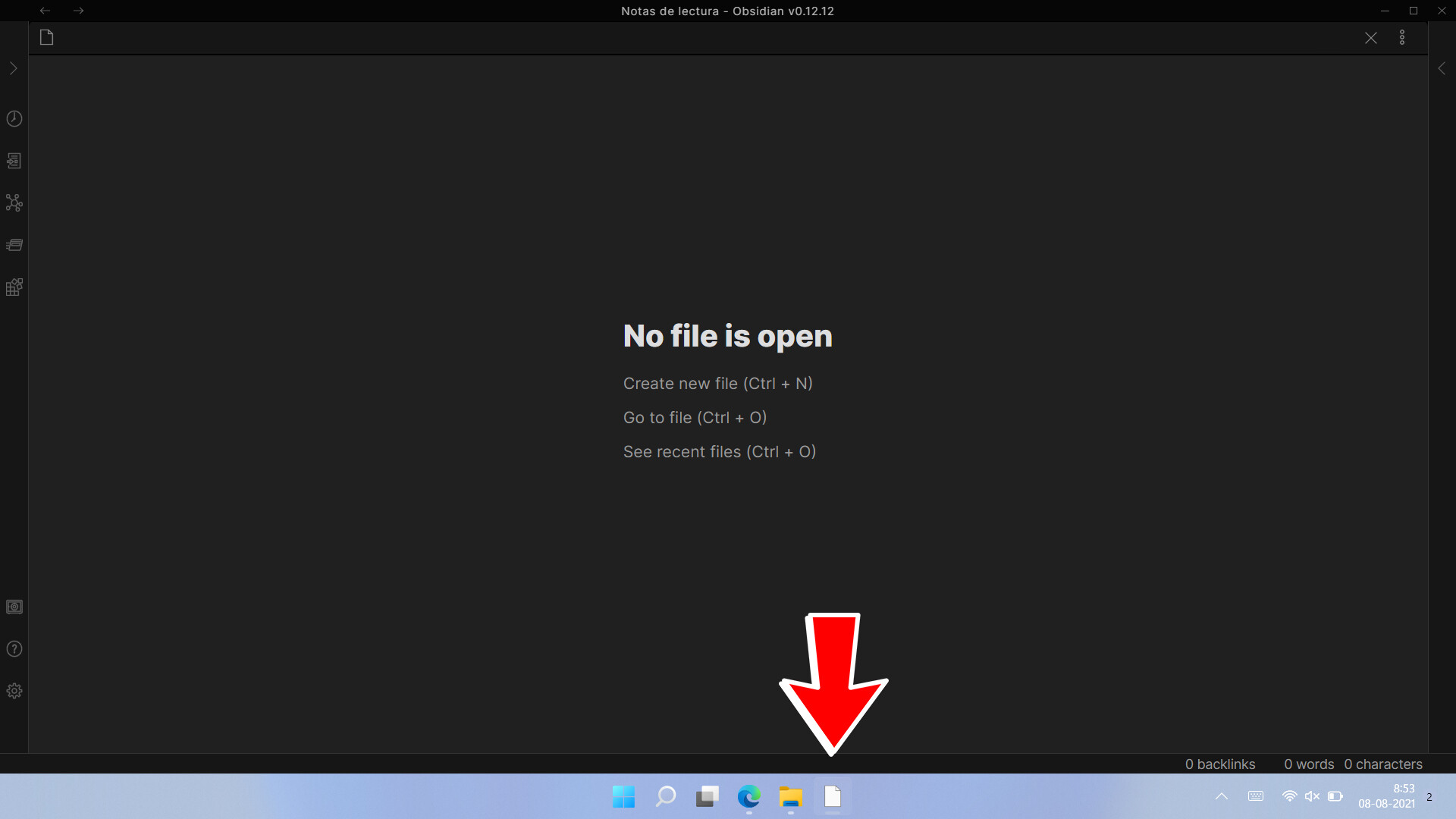Close the empty pane with X

coord(1371,38)
